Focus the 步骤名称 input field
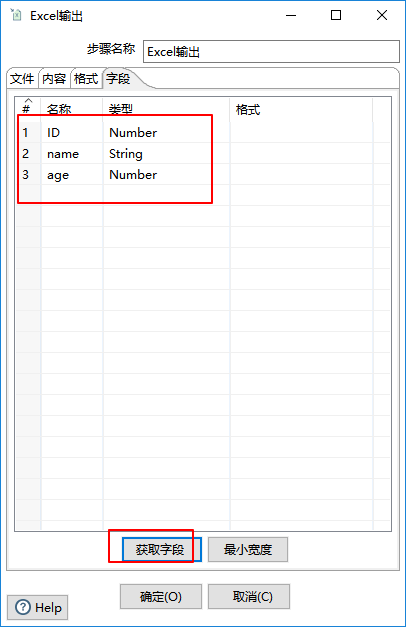 click(x=271, y=52)
